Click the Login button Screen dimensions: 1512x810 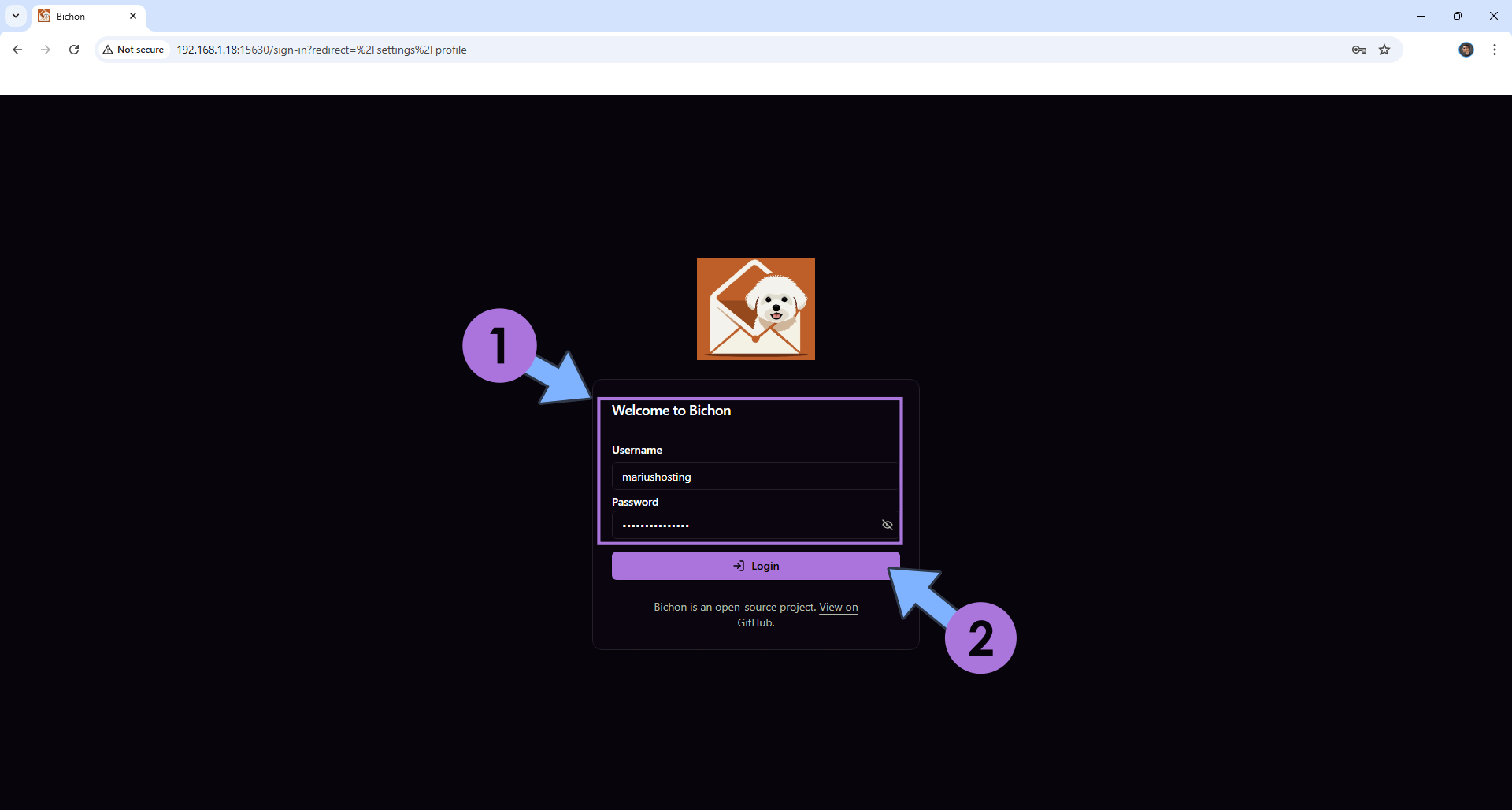755,566
